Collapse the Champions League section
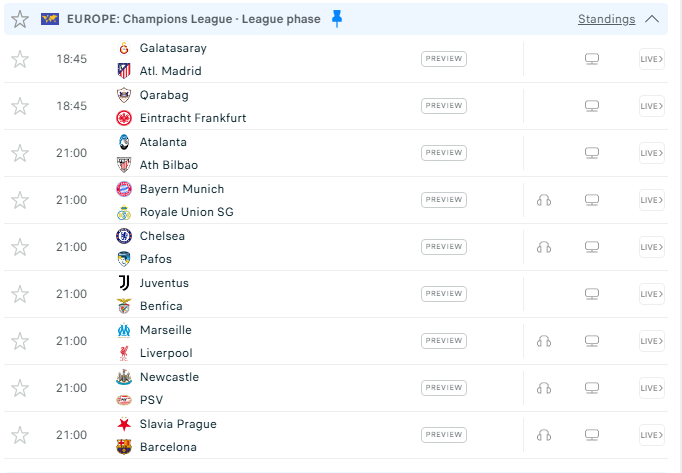682x473 pixels. point(653,19)
